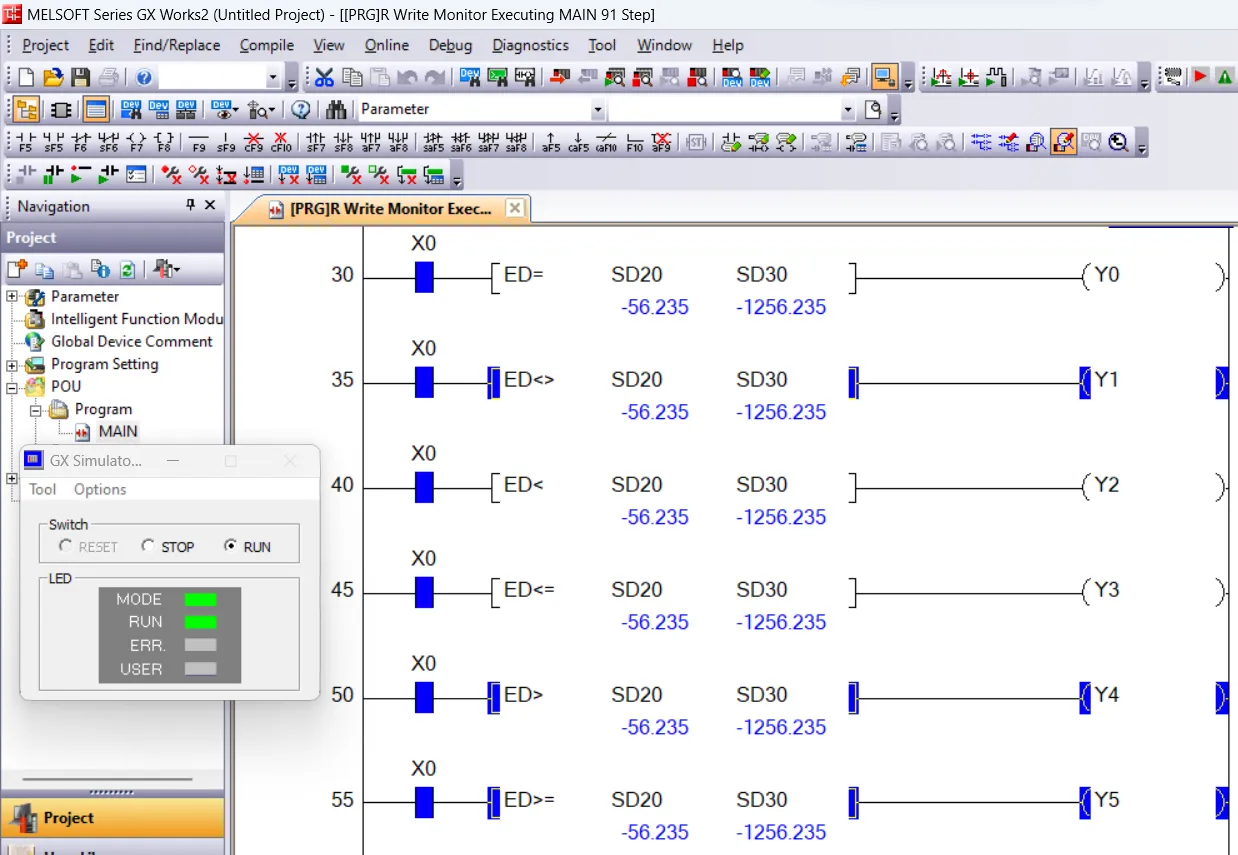Click the Save project floppy icon
The width and height of the screenshot is (1238, 855).
[x=80, y=77]
